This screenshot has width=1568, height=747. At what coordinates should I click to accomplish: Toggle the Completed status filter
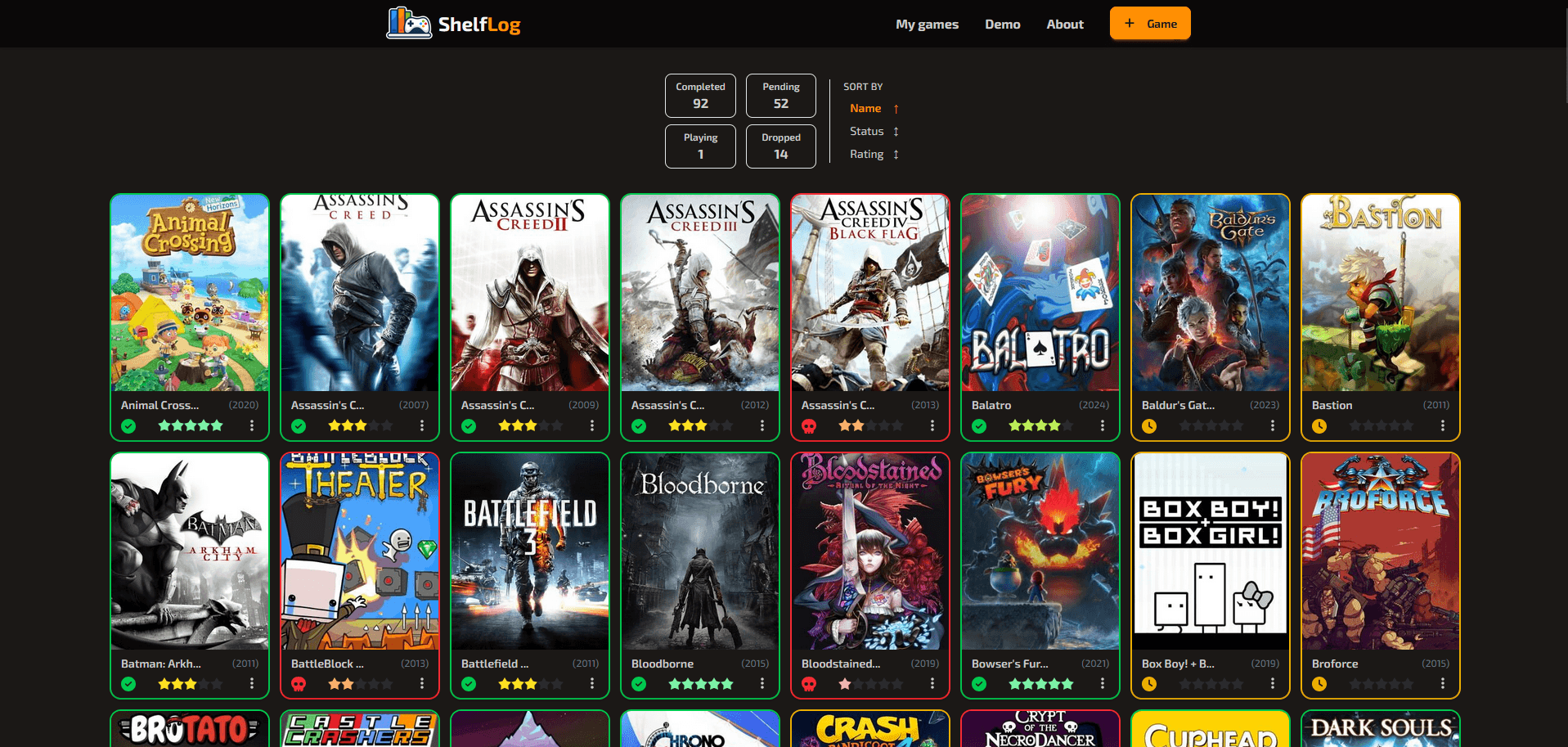700,96
